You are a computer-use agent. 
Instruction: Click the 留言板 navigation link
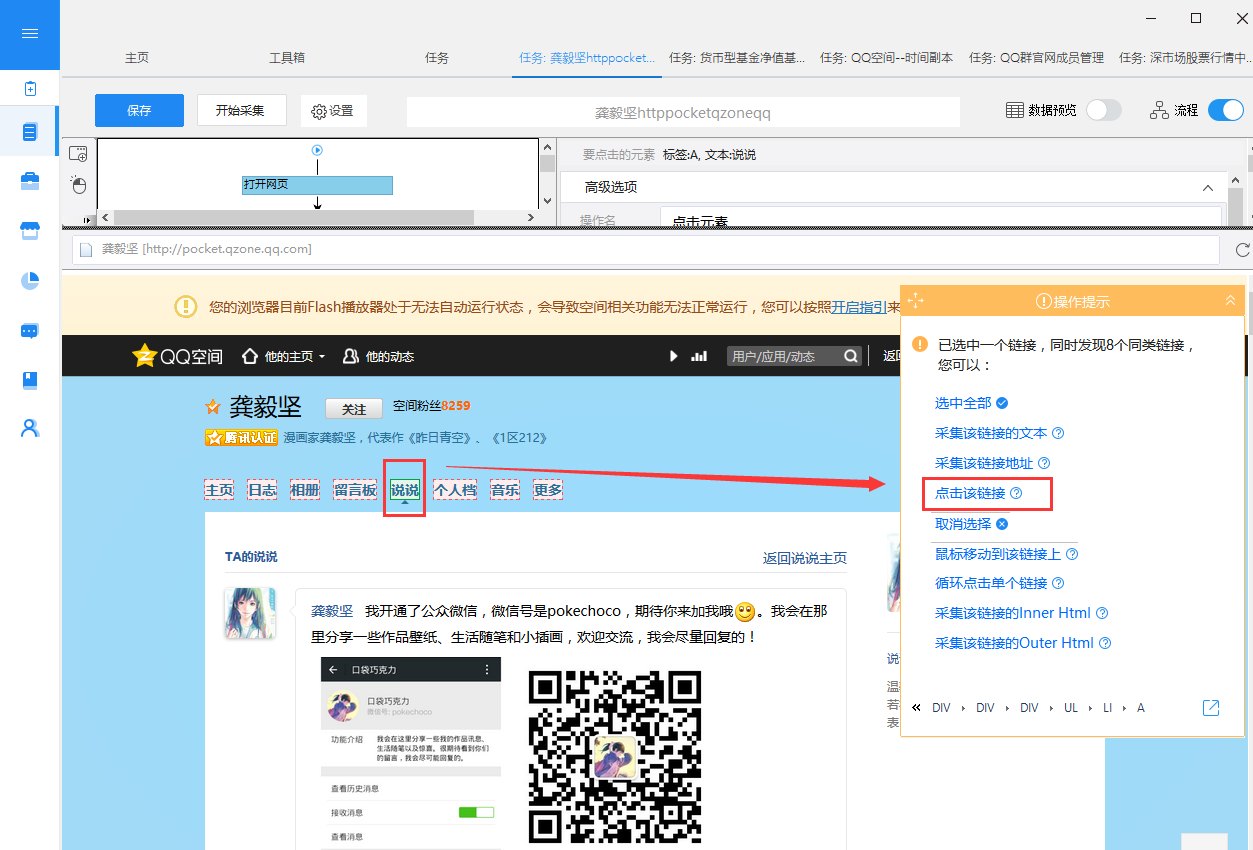pos(355,490)
